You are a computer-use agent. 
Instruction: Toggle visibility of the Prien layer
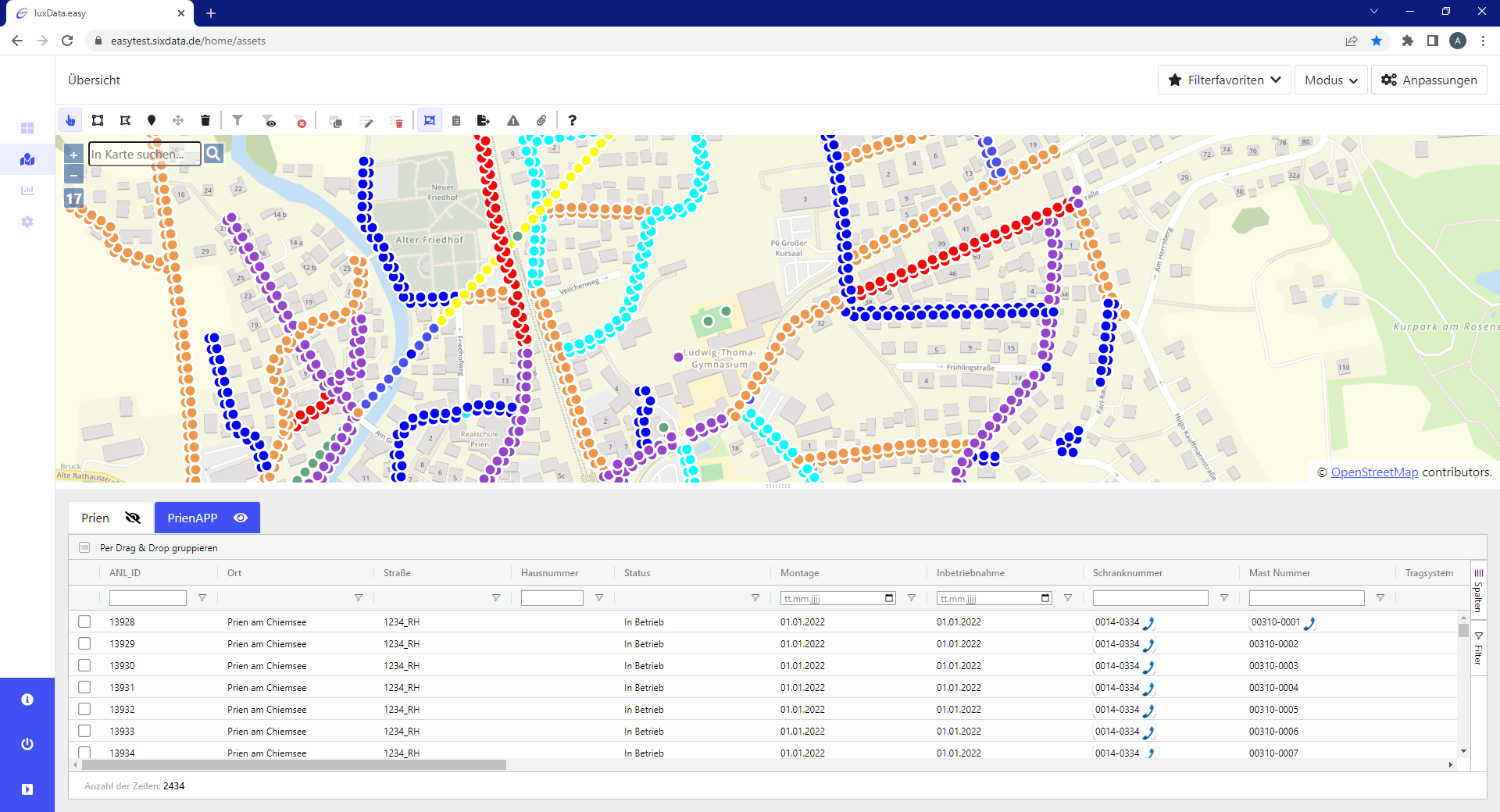pos(133,518)
